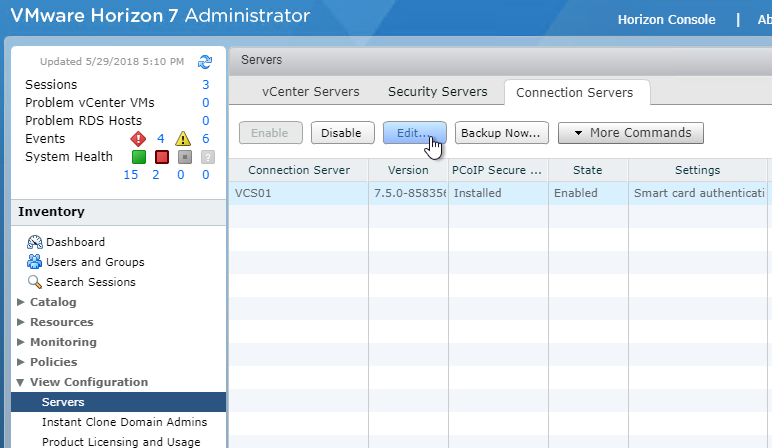
Task: Sort by PCoIP Secure column header
Action: 498,170
